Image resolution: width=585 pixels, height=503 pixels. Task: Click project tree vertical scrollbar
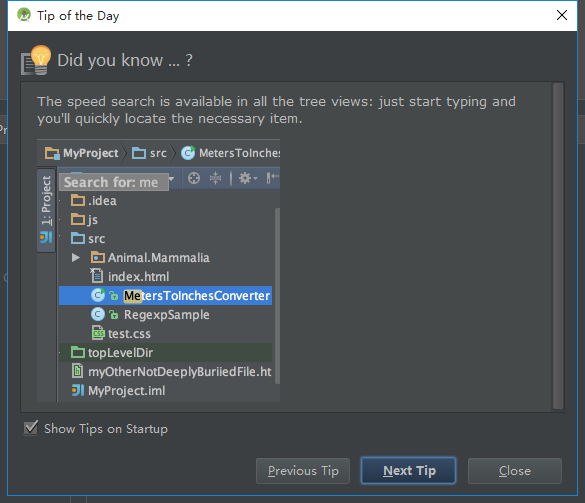pyautogui.click(x=277, y=296)
